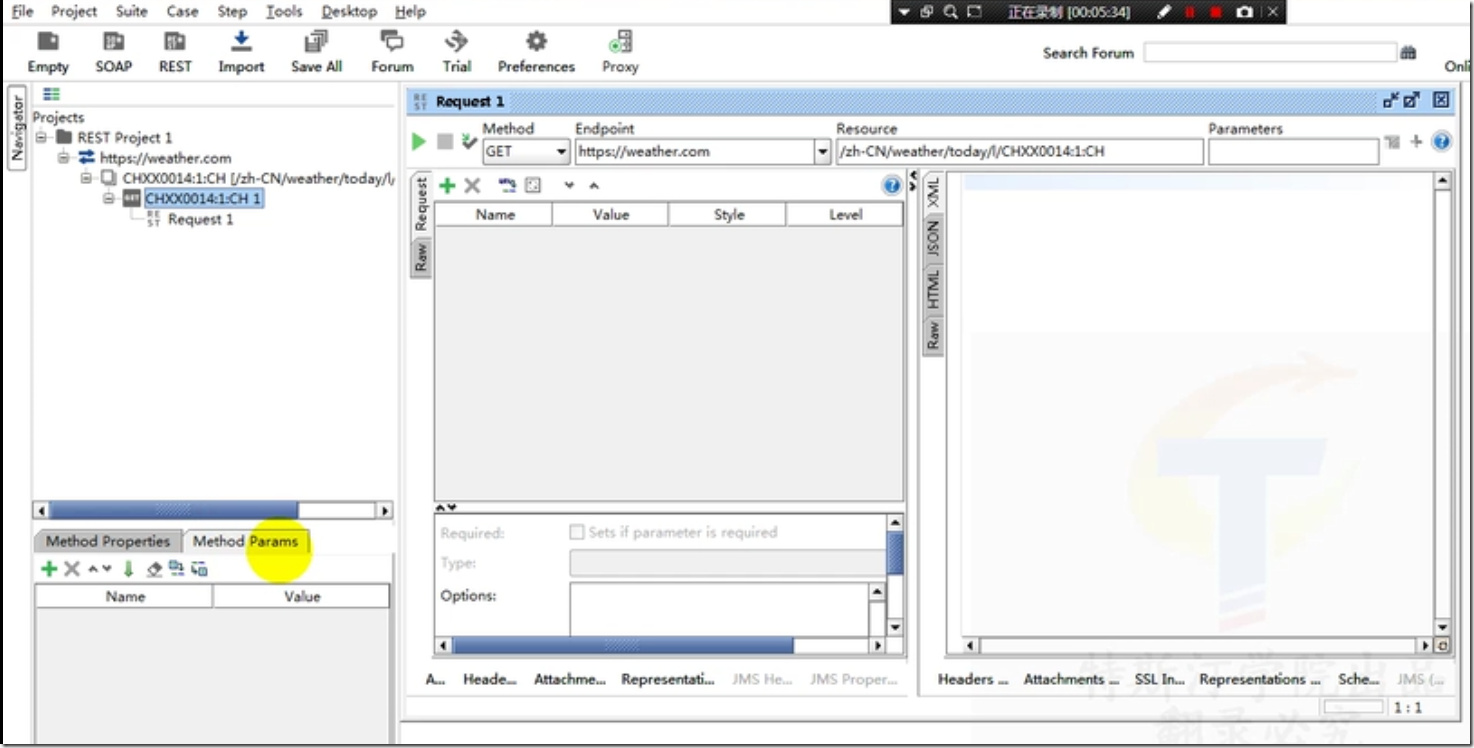Create a new SOAP project
This screenshot has height=748, width=1474.
113,42
